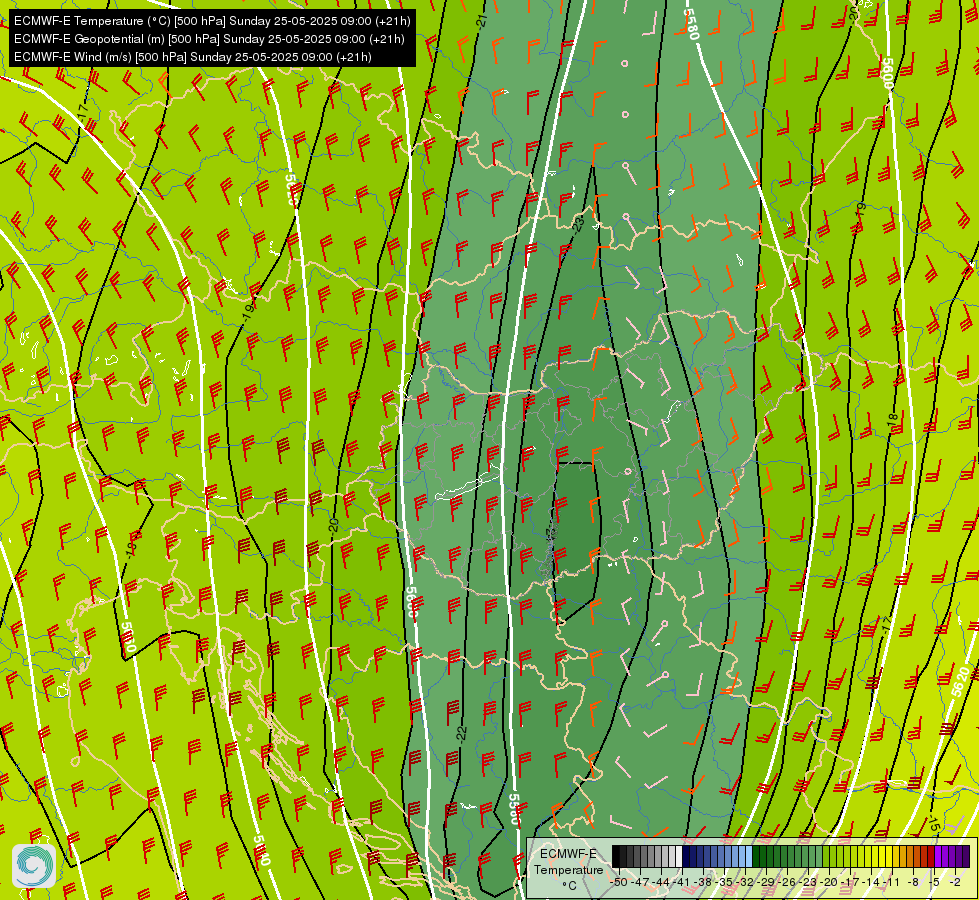Viewport: 979px width, 900px height.
Task: Click the -47 label on the temperature legend
Action: pyautogui.click(x=640, y=882)
